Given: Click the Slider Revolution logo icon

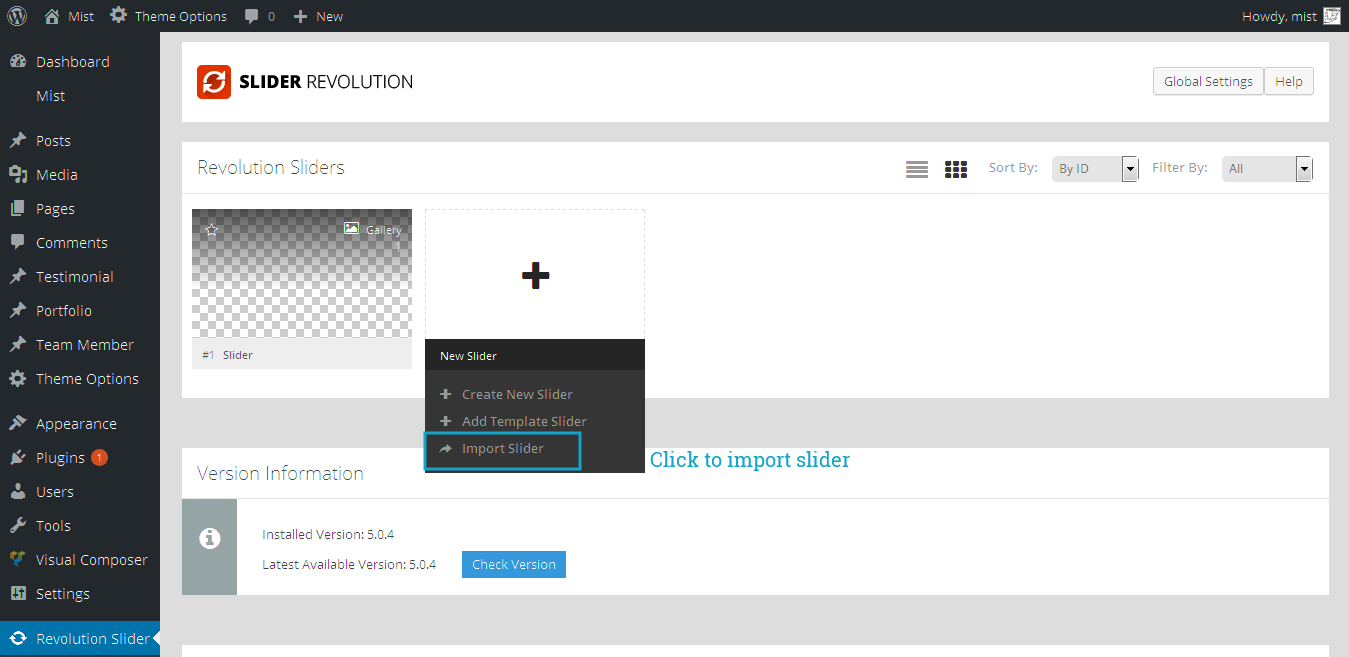Looking at the screenshot, I should click(x=214, y=82).
